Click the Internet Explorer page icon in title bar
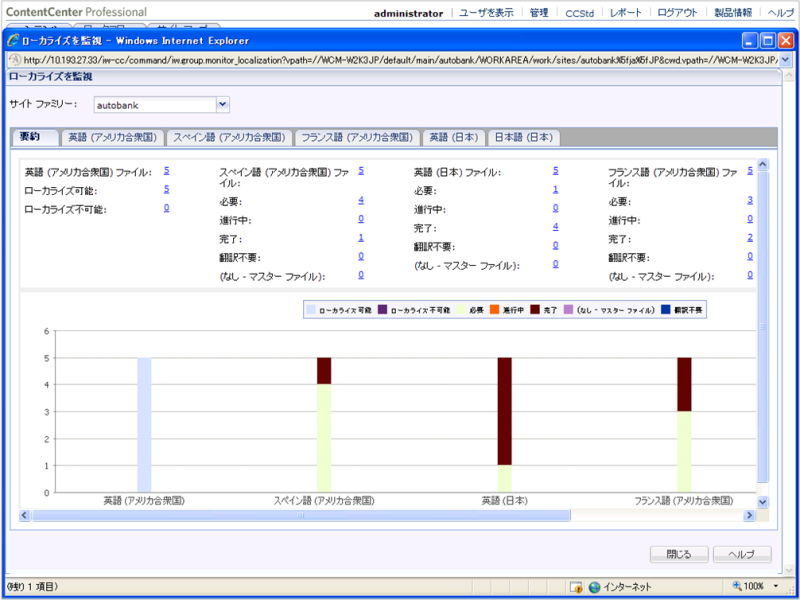The image size is (800, 600). (x=14, y=41)
